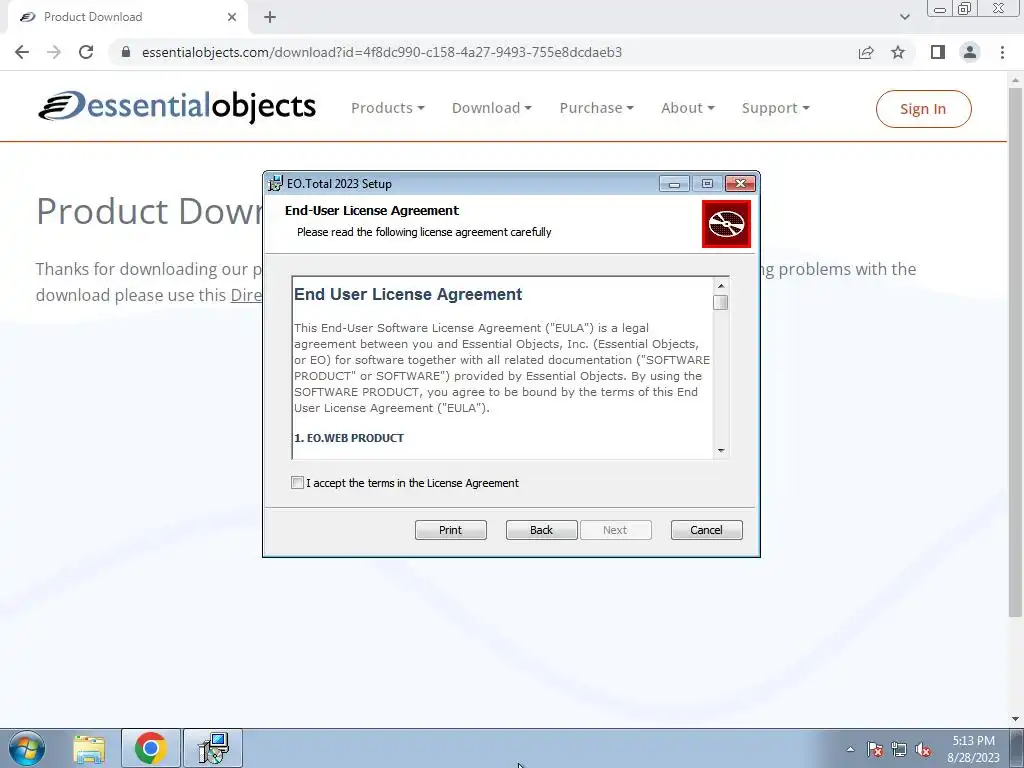The width and height of the screenshot is (1024, 768).
Task: Close the EO.Total setup dialog
Action: point(741,184)
